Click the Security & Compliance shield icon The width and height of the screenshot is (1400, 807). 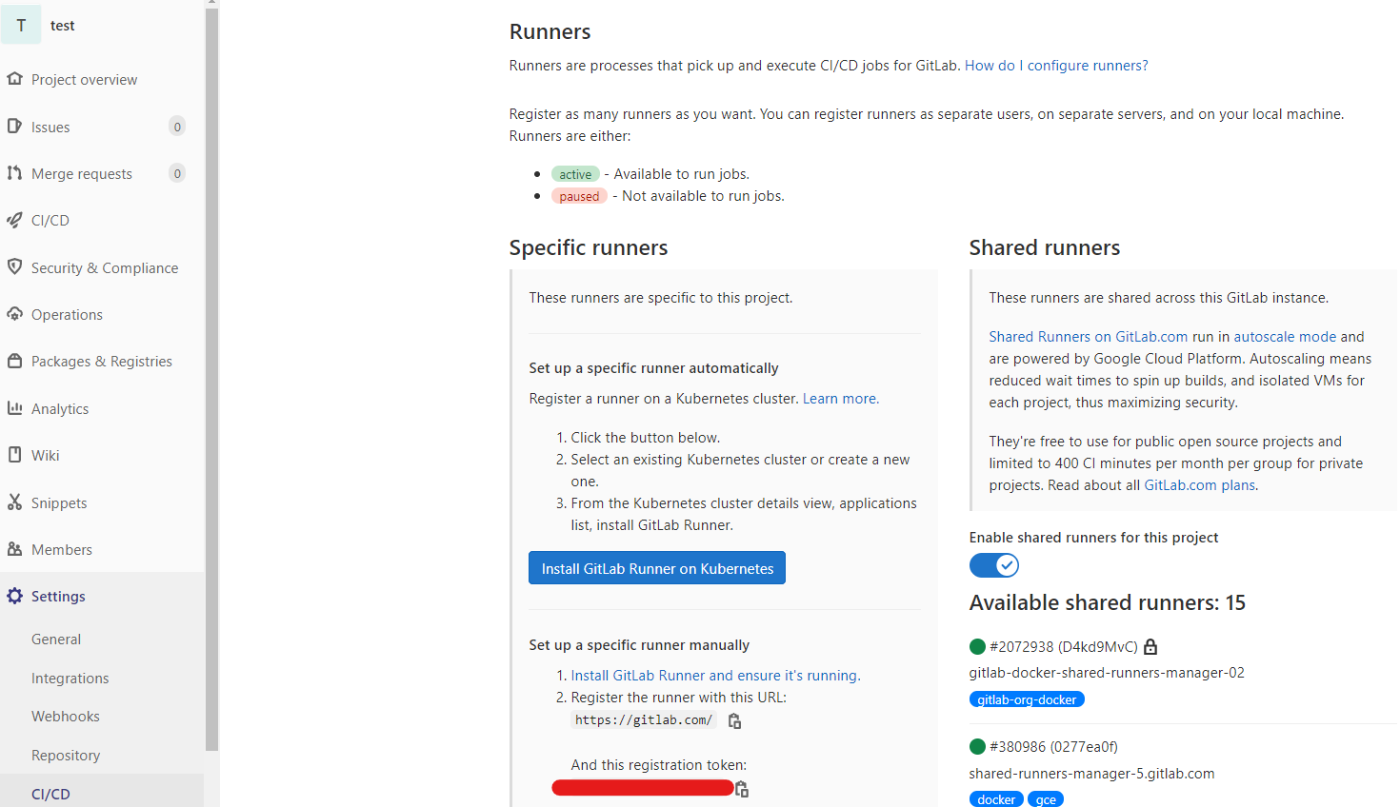[x=14, y=268]
